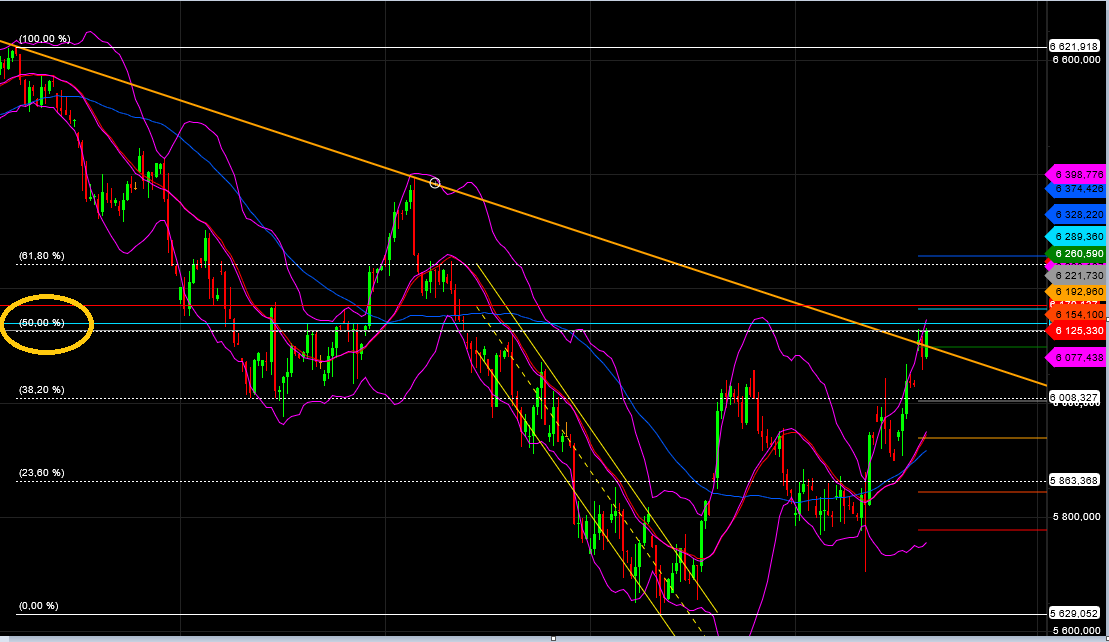This screenshot has height=642, width=1109.
Task: Click the (50,00 %) Fibonacci label
Action: [x=42, y=322]
